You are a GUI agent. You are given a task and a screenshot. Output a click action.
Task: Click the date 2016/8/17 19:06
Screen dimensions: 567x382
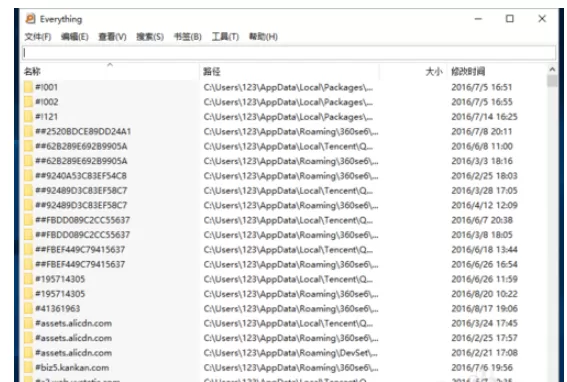tap(484, 309)
